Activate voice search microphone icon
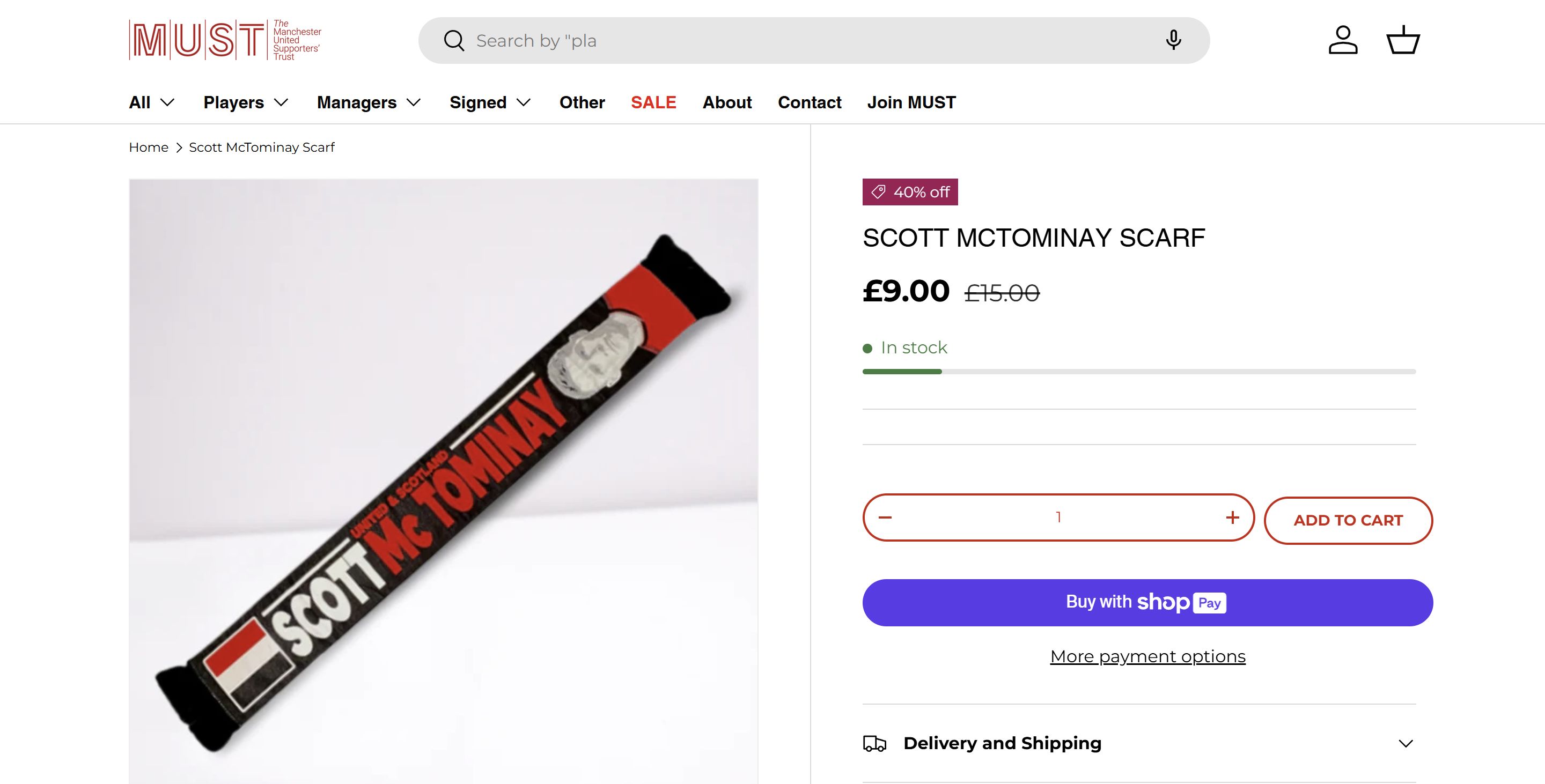This screenshot has width=1545, height=784. (1173, 40)
